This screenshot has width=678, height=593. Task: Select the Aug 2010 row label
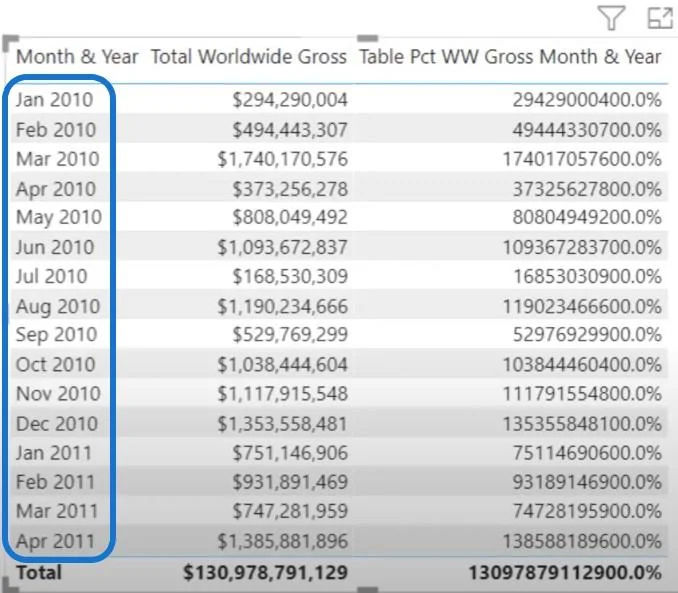(58, 307)
